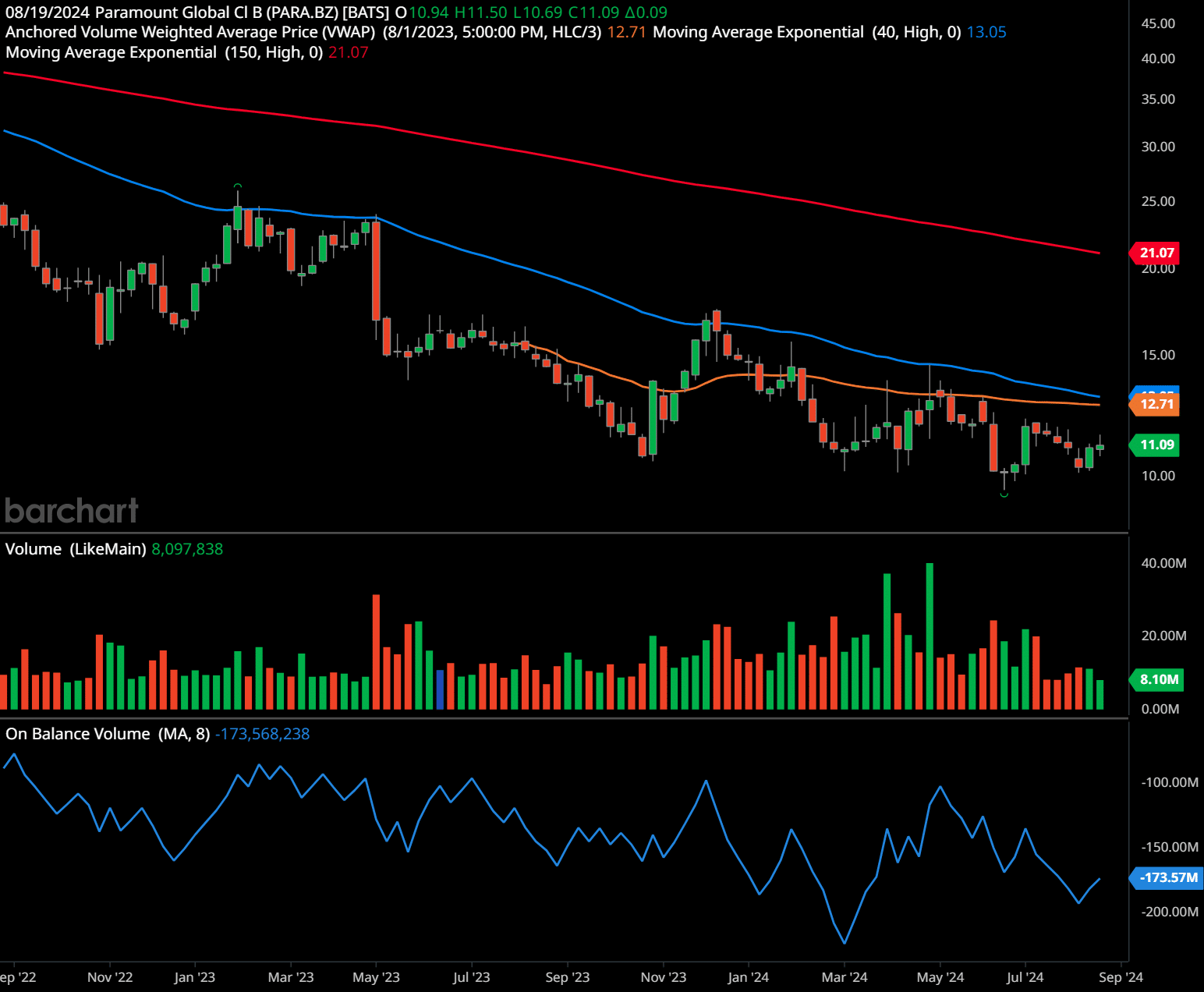Click the period-high marker above the candles
The height and width of the screenshot is (992, 1204).
coord(238,186)
